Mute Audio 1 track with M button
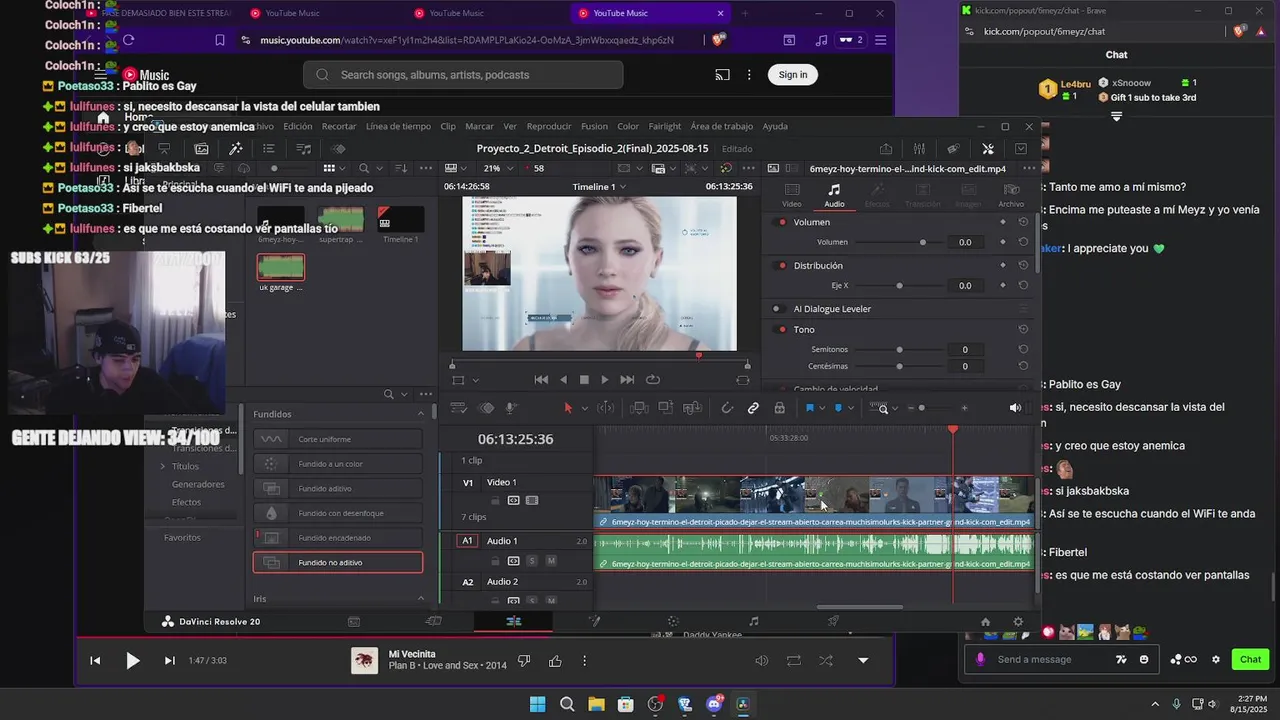Viewport: 1280px width, 720px height. 551,561
